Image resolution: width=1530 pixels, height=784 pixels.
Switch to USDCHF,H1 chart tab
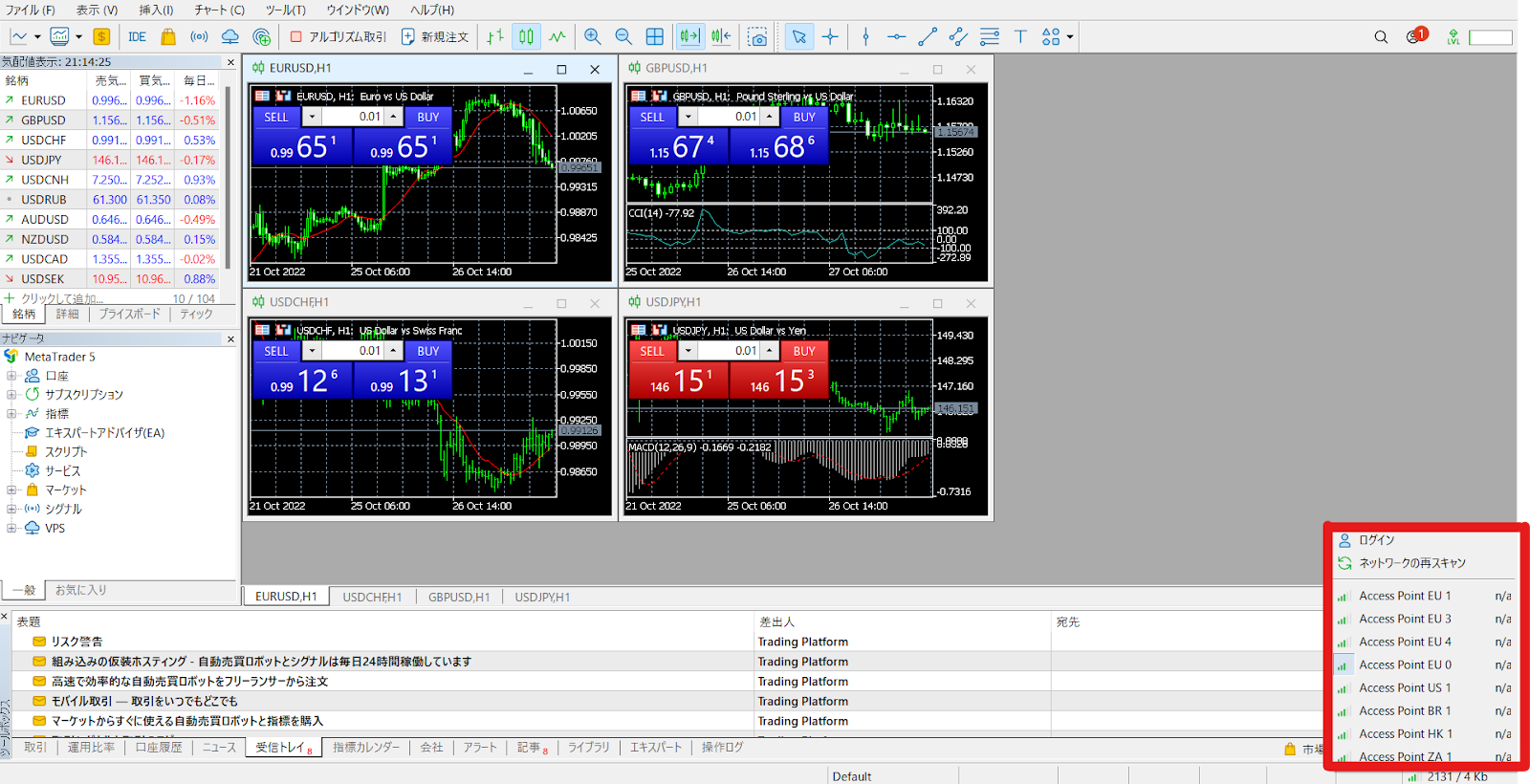[x=372, y=597]
